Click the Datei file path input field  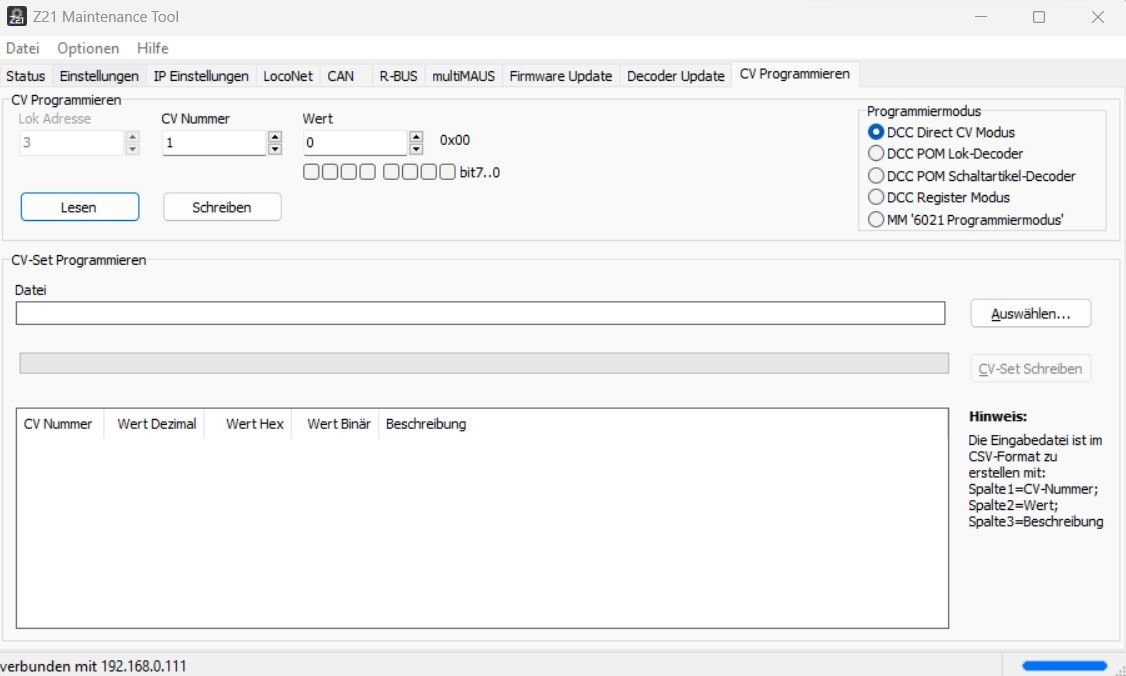tap(480, 313)
